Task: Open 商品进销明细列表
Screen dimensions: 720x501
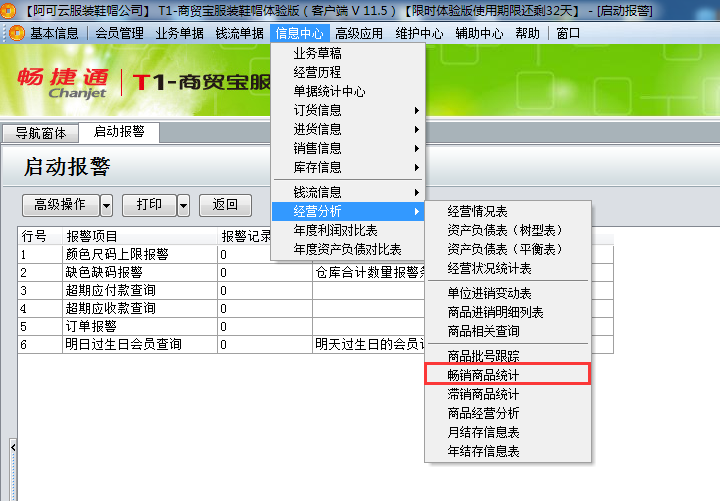Action: click(x=507, y=312)
